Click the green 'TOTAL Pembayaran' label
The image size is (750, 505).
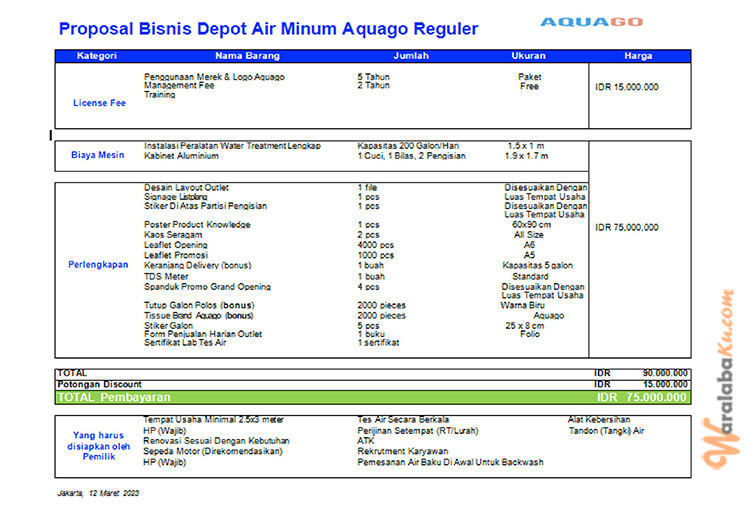pyautogui.click(x=114, y=397)
